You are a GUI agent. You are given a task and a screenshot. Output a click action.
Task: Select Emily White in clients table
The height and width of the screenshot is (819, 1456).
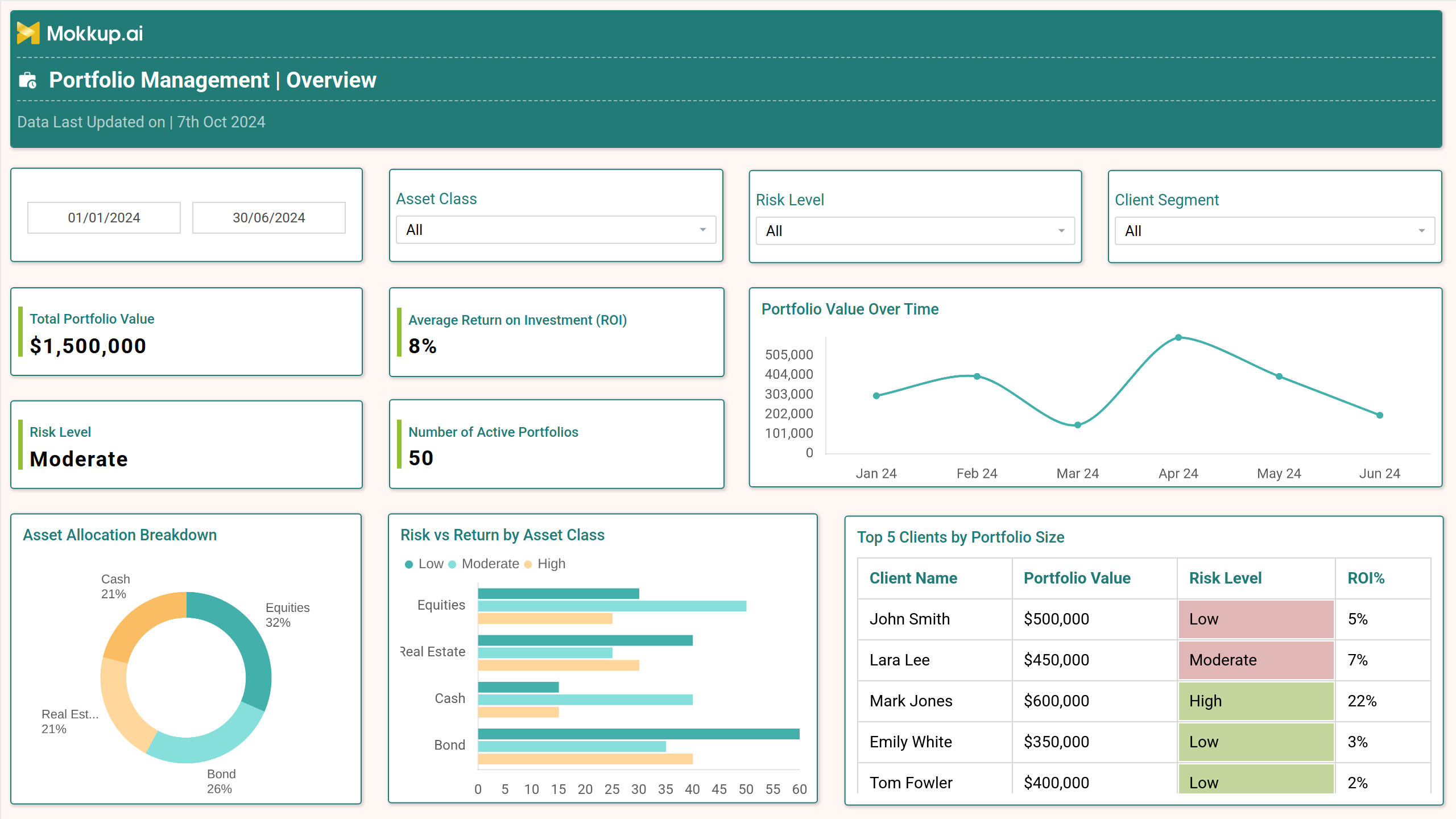pos(911,742)
